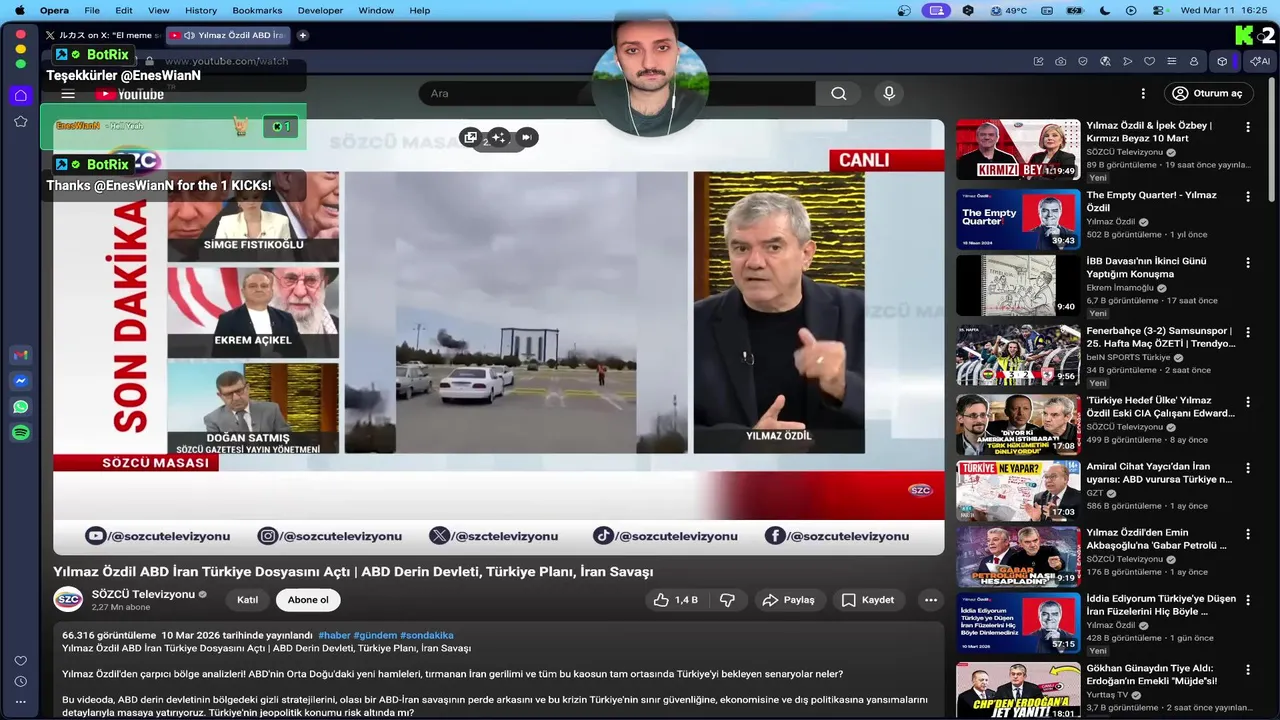Screen dimensions: 1280x720
Task: Click the Kaydet save button
Action: [x=868, y=600]
